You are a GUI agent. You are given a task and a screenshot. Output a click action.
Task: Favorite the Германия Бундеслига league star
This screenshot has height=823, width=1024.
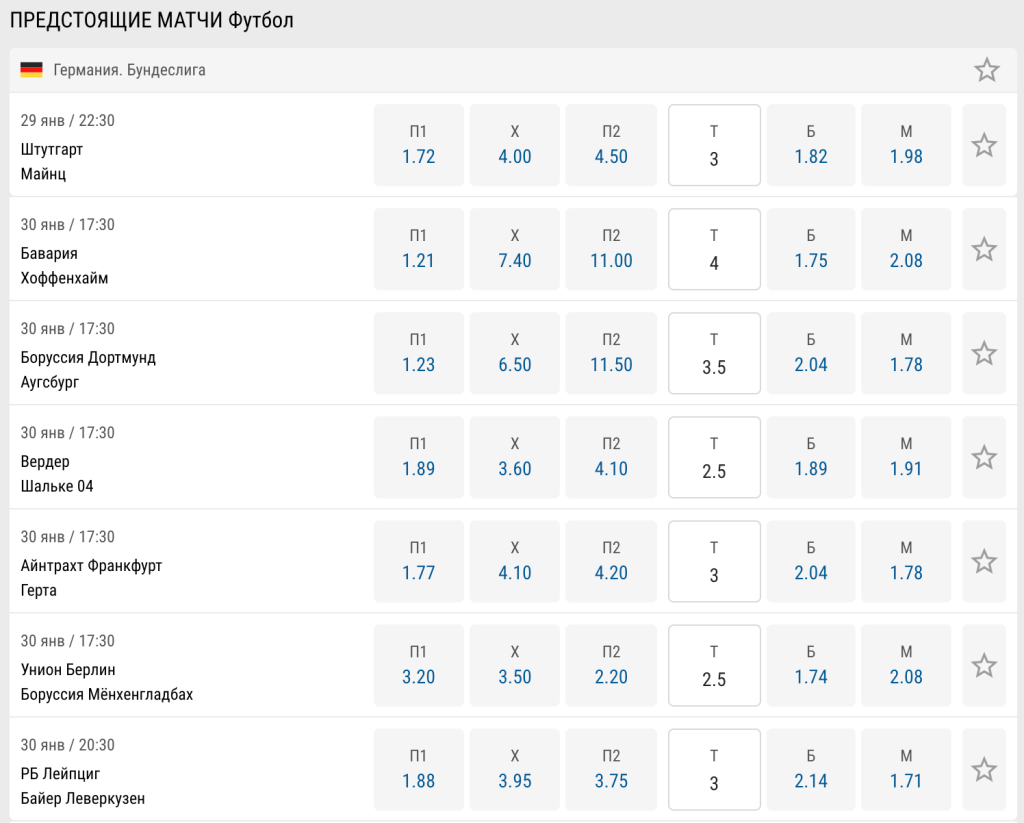(x=986, y=70)
